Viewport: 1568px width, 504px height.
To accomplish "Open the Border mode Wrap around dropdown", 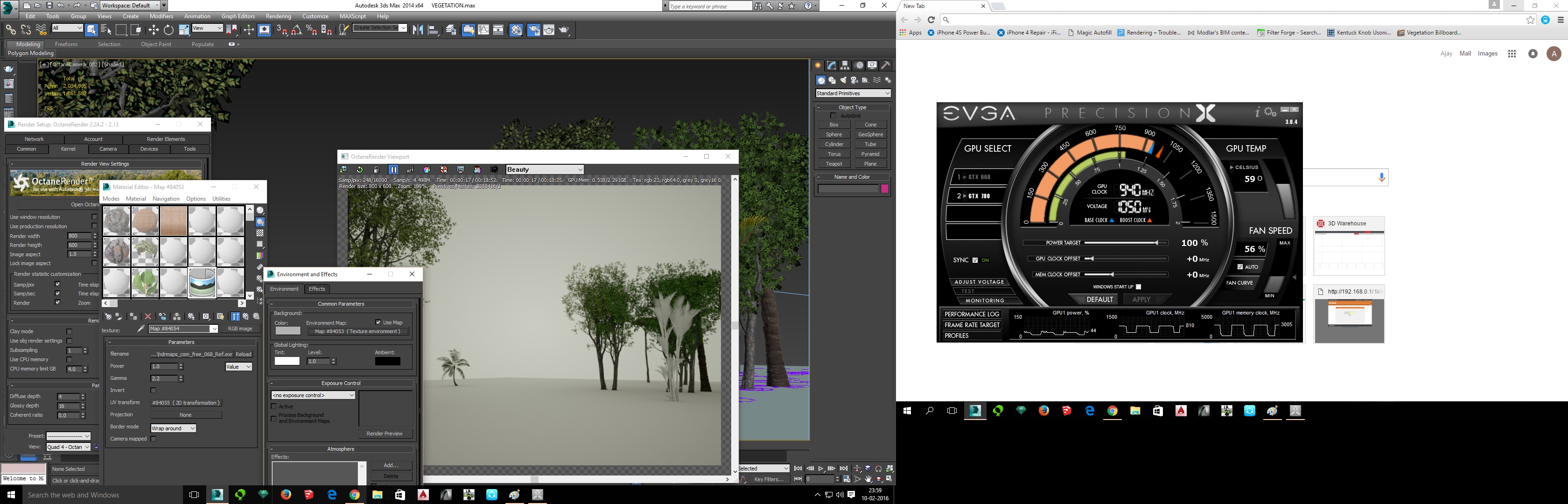I will (174, 428).
